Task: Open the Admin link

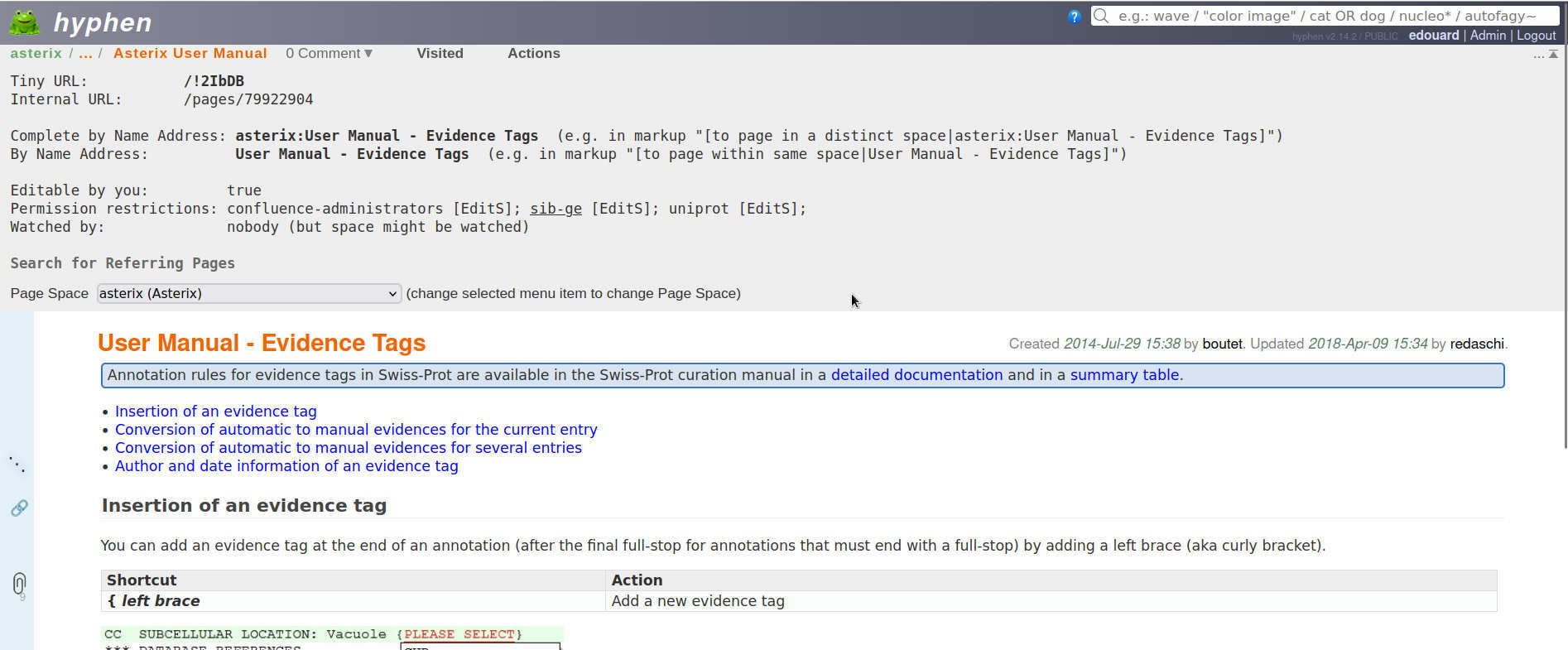Action: click(x=1488, y=36)
